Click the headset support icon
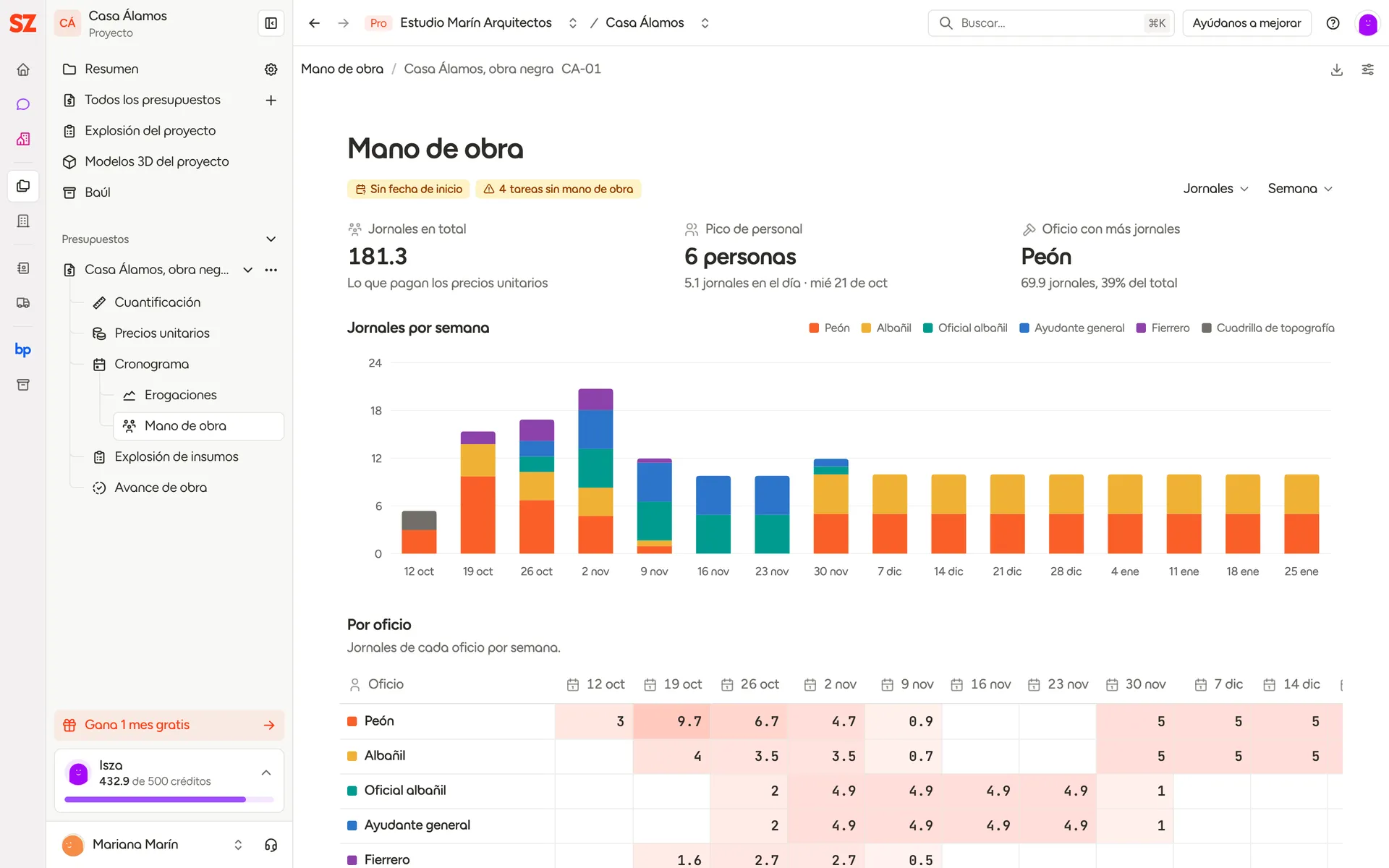This screenshot has width=1389, height=868. (271, 845)
